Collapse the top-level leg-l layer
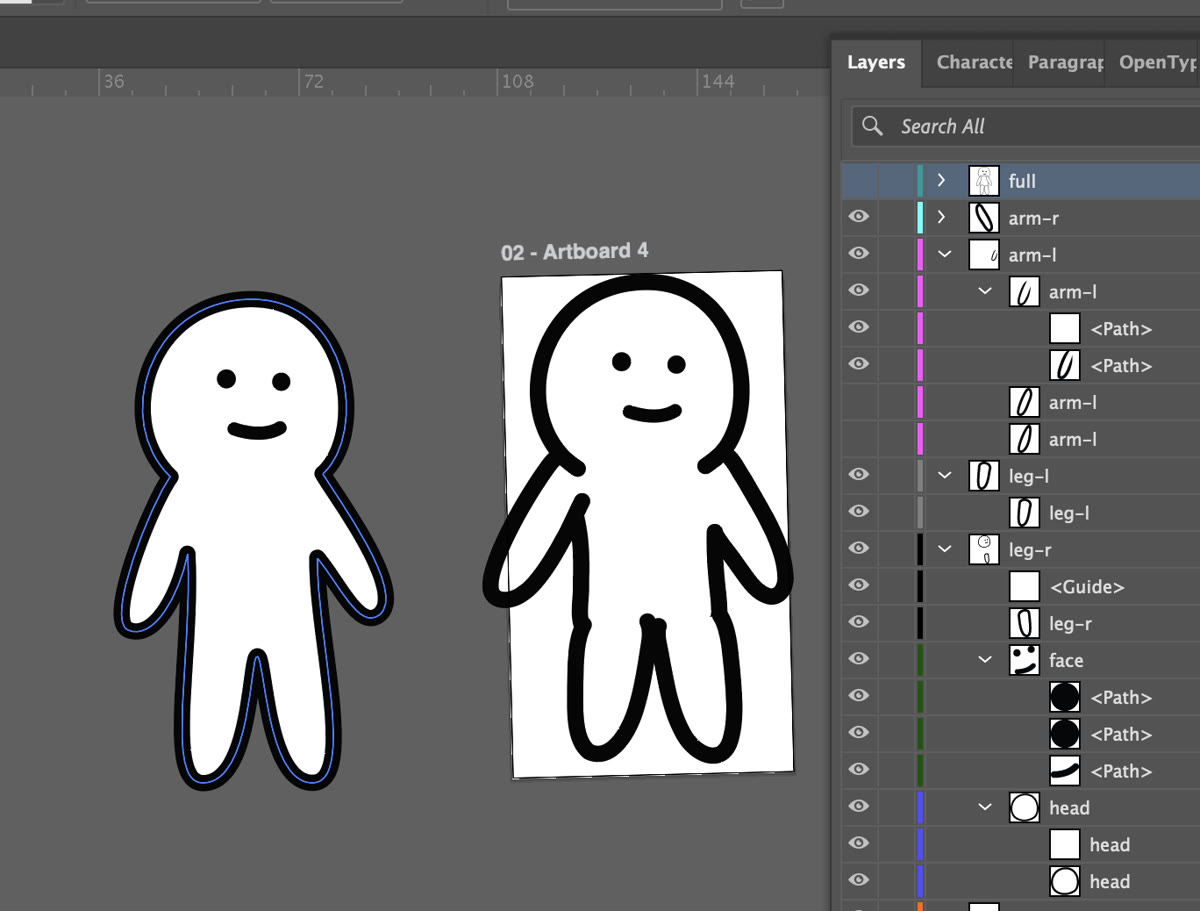Screen dimensions: 1200x911 (945, 476)
